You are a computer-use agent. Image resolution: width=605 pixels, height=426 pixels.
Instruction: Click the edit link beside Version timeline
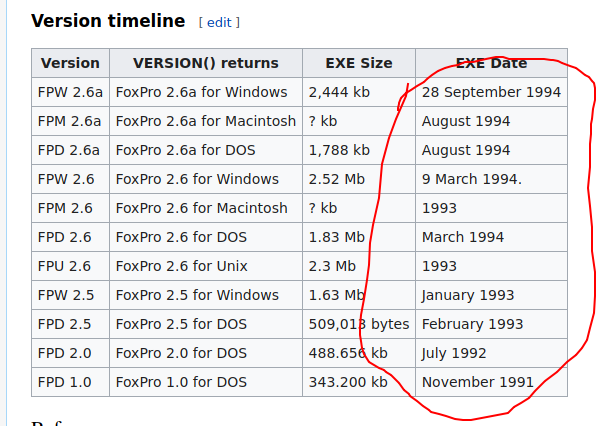pos(219,22)
